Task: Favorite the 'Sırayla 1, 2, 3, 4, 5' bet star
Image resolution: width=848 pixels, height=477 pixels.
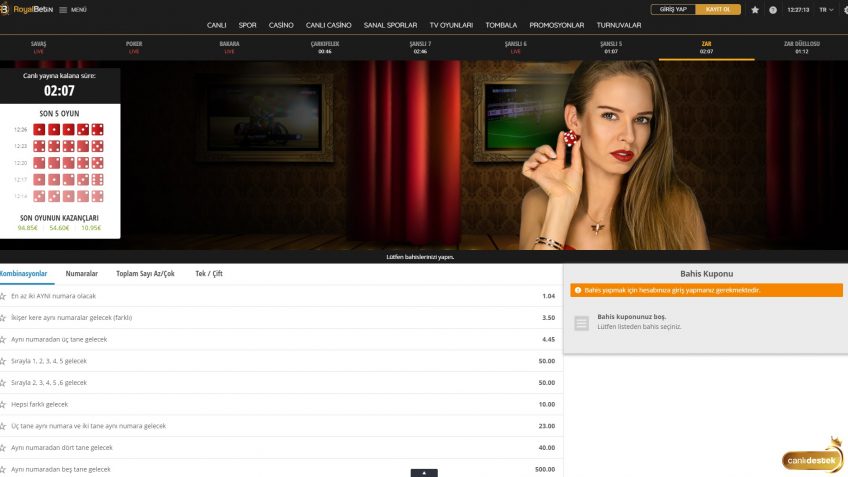Action: click(x=3, y=361)
